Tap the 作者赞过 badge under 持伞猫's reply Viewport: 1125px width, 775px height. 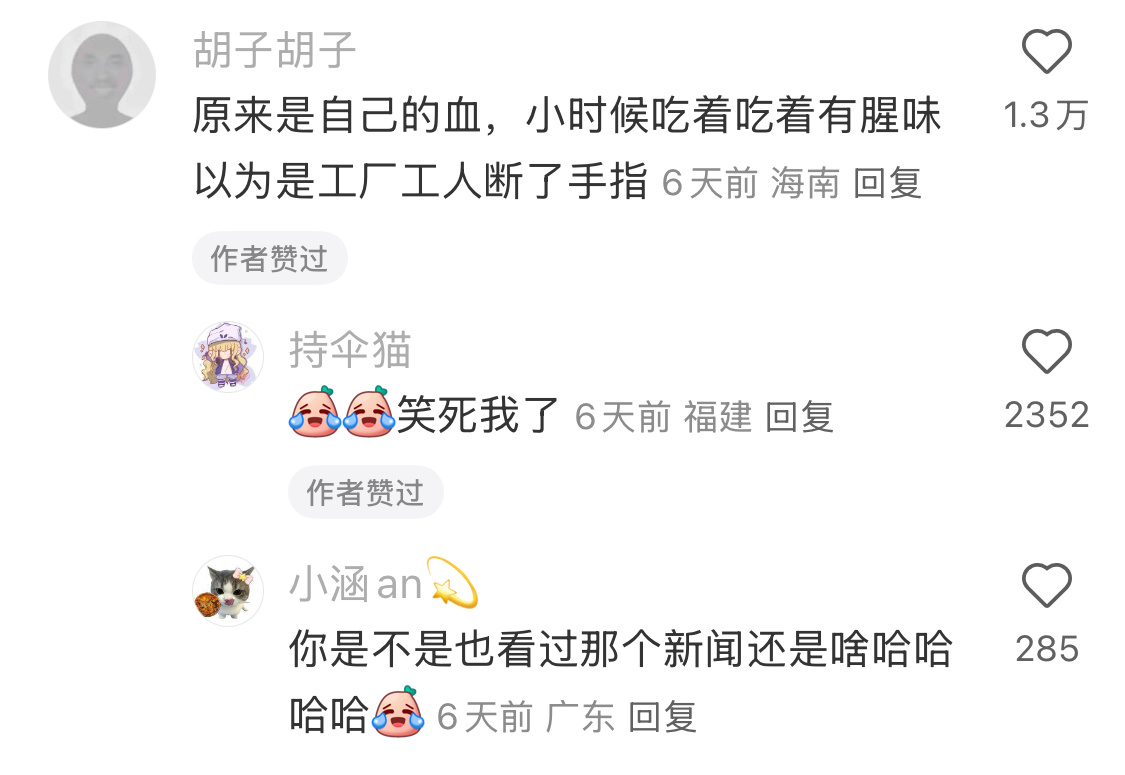click(366, 492)
